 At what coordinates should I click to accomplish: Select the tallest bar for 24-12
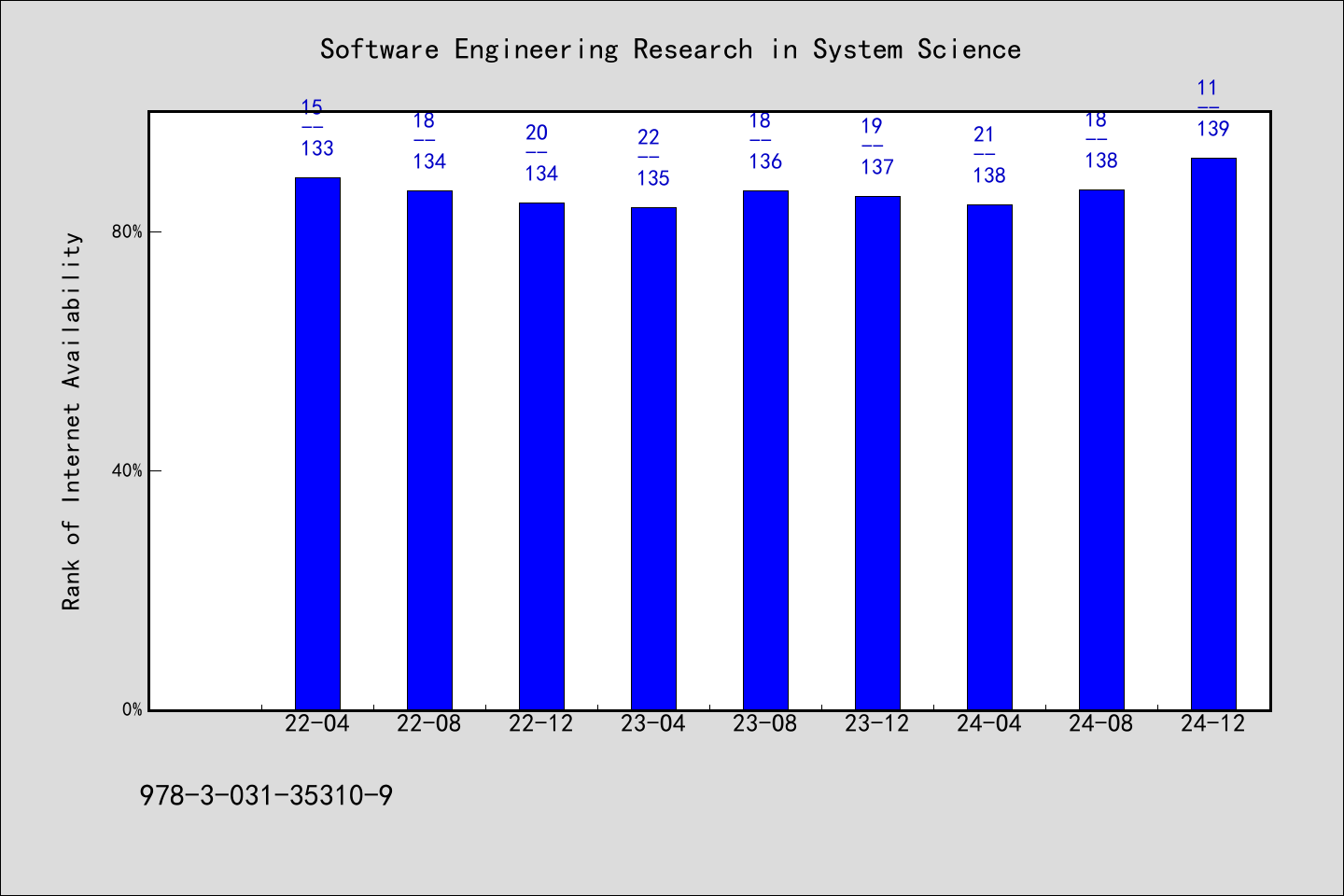[1213, 434]
